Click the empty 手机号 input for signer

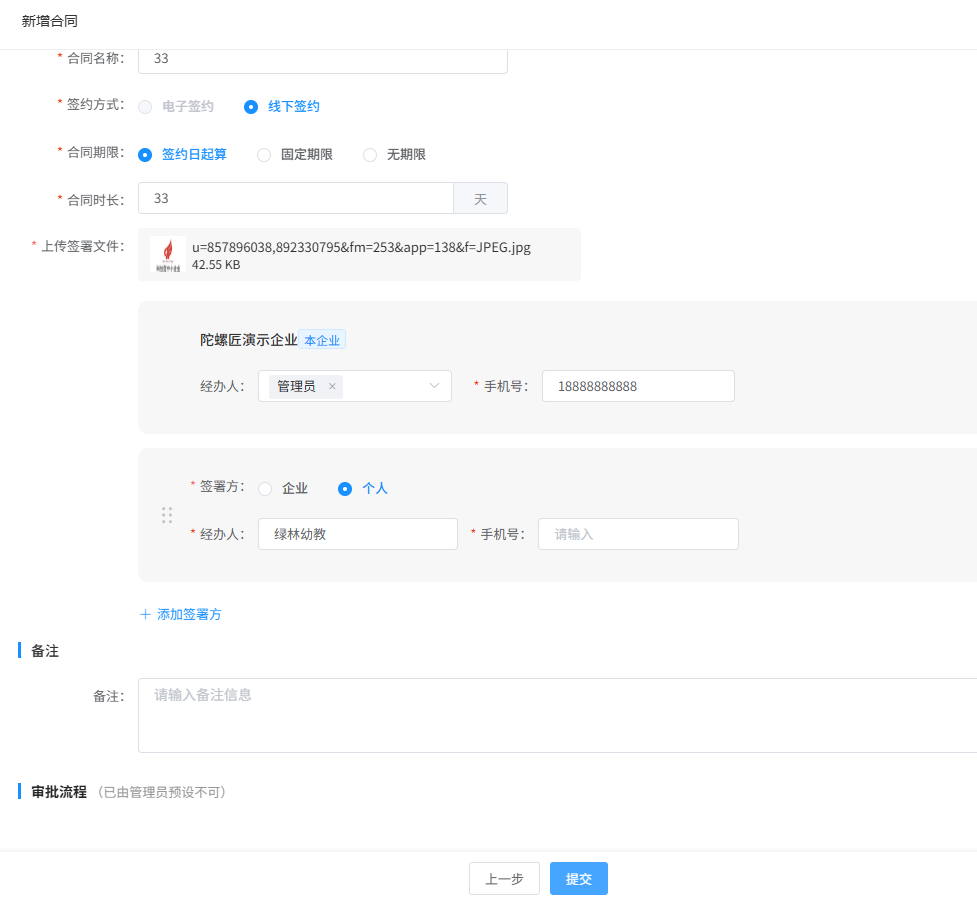(638, 534)
